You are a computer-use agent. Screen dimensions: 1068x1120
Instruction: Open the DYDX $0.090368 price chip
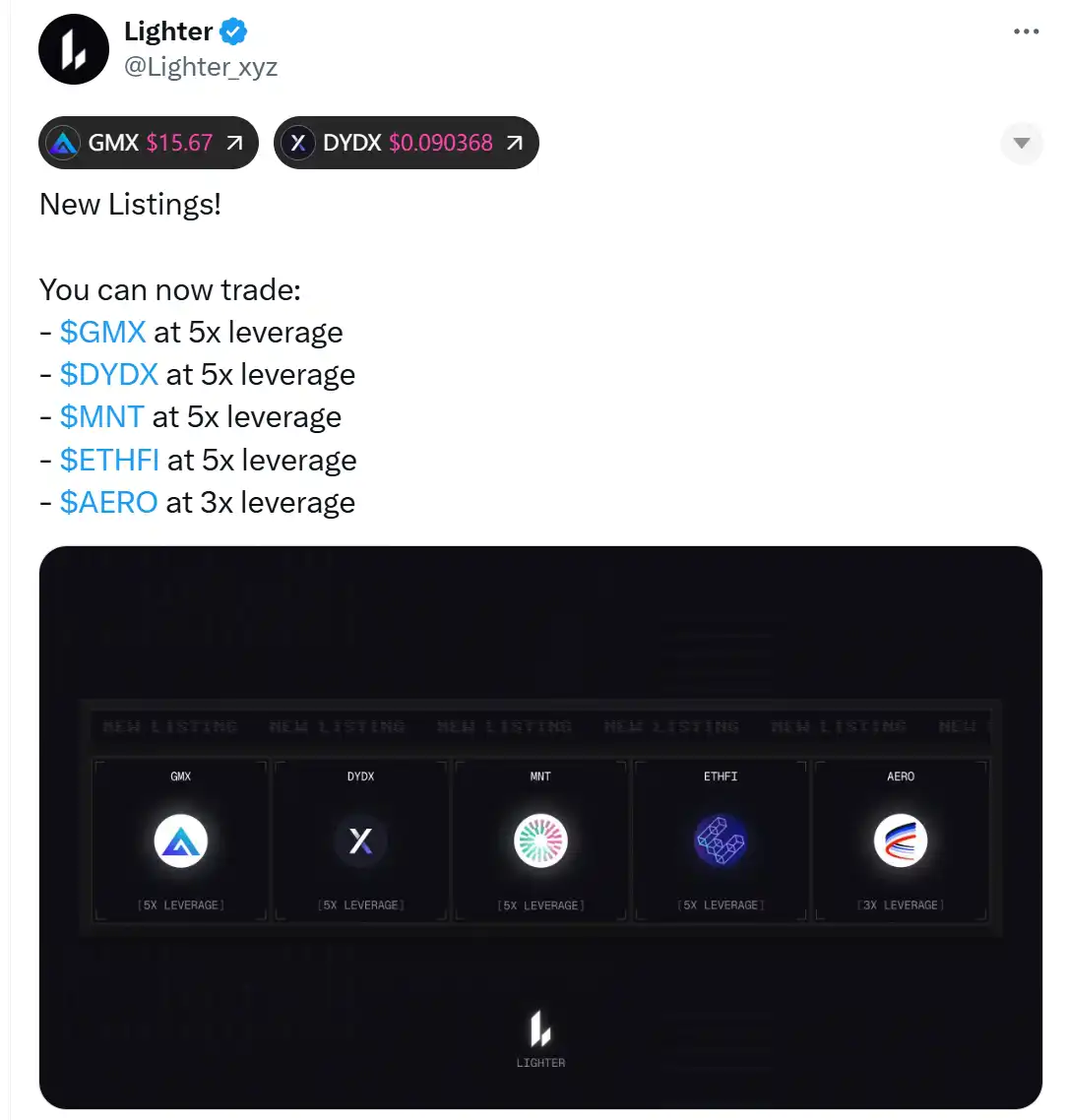(x=406, y=143)
